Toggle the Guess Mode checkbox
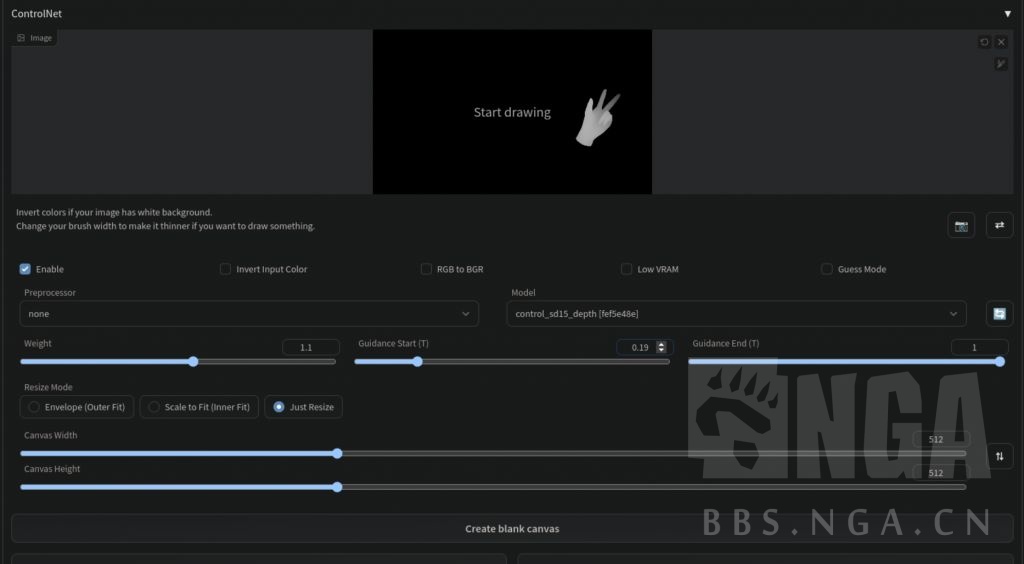 pos(827,269)
